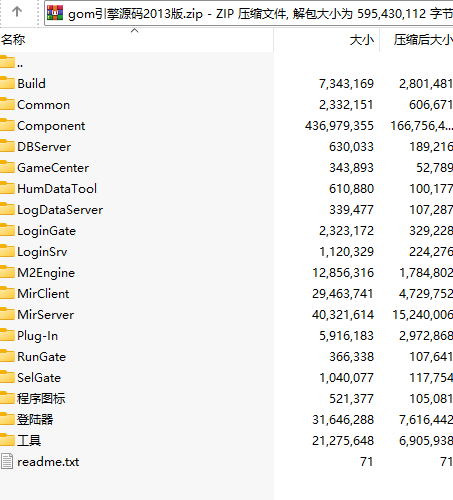Select the 工具 folder icon
This screenshot has height=500, width=453.
7,440
